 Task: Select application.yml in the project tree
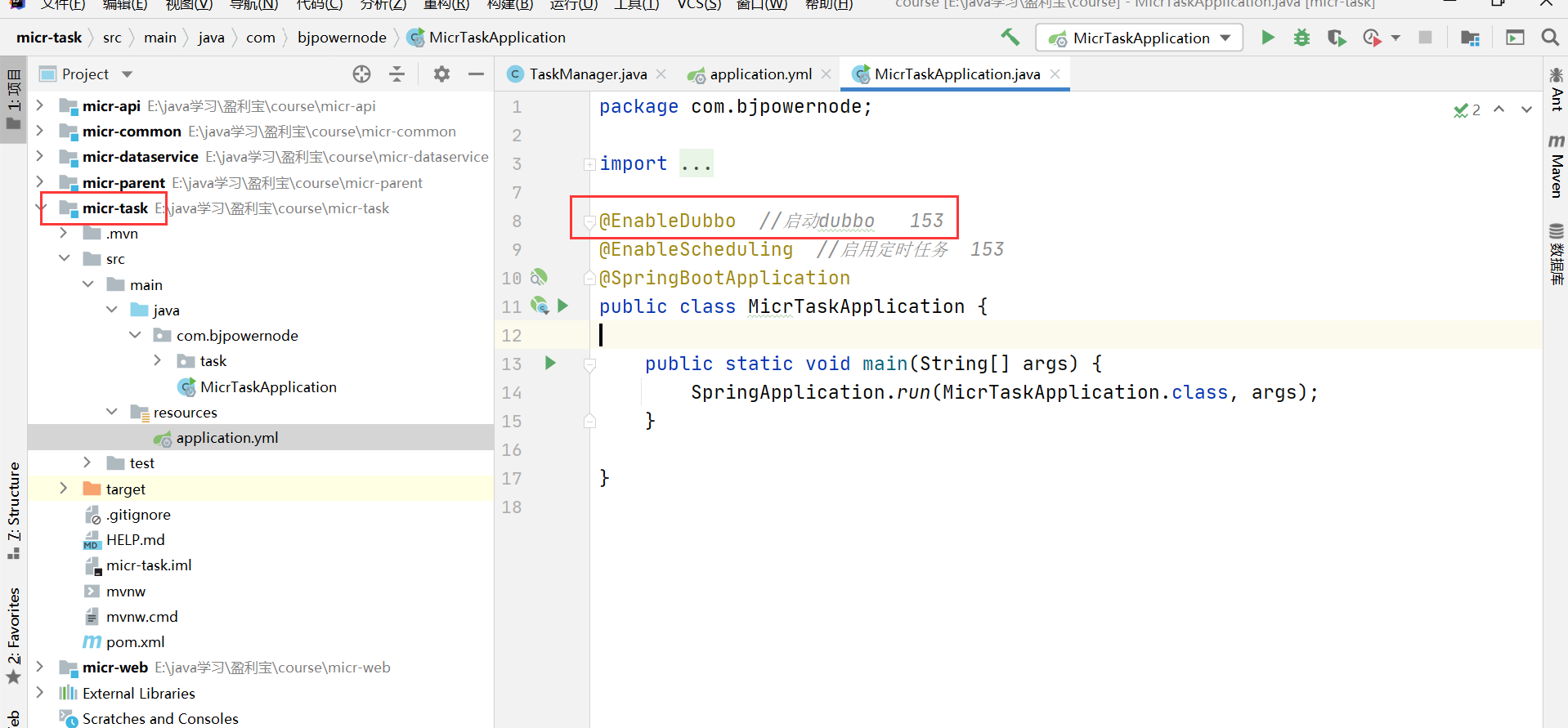click(x=227, y=437)
